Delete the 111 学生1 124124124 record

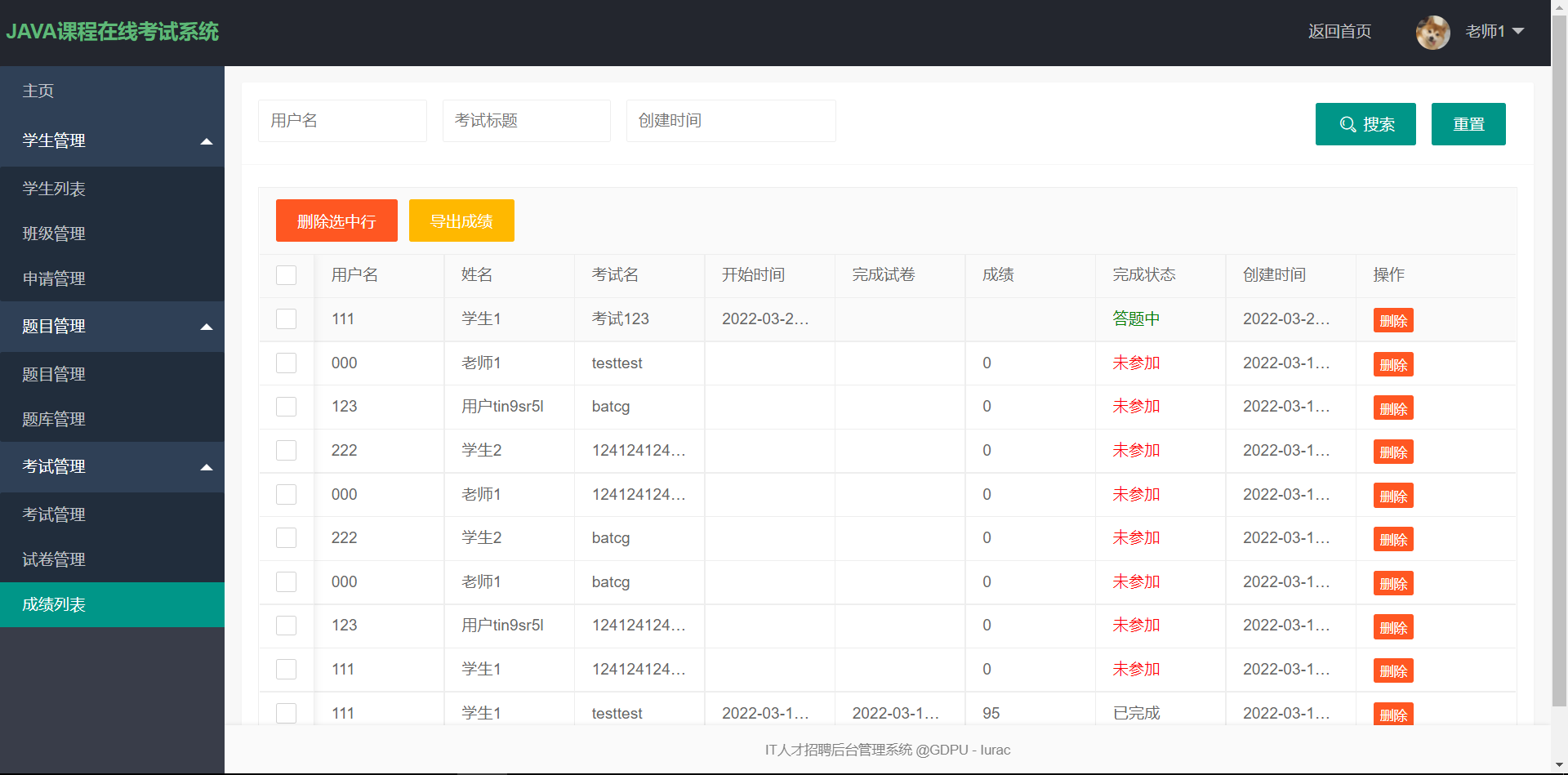[x=1393, y=670]
